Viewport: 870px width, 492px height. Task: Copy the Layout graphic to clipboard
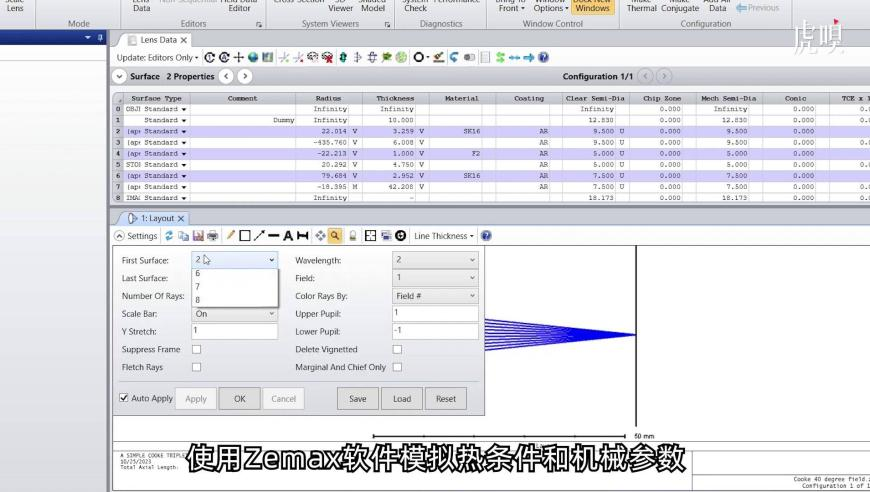[x=184, y=236]
